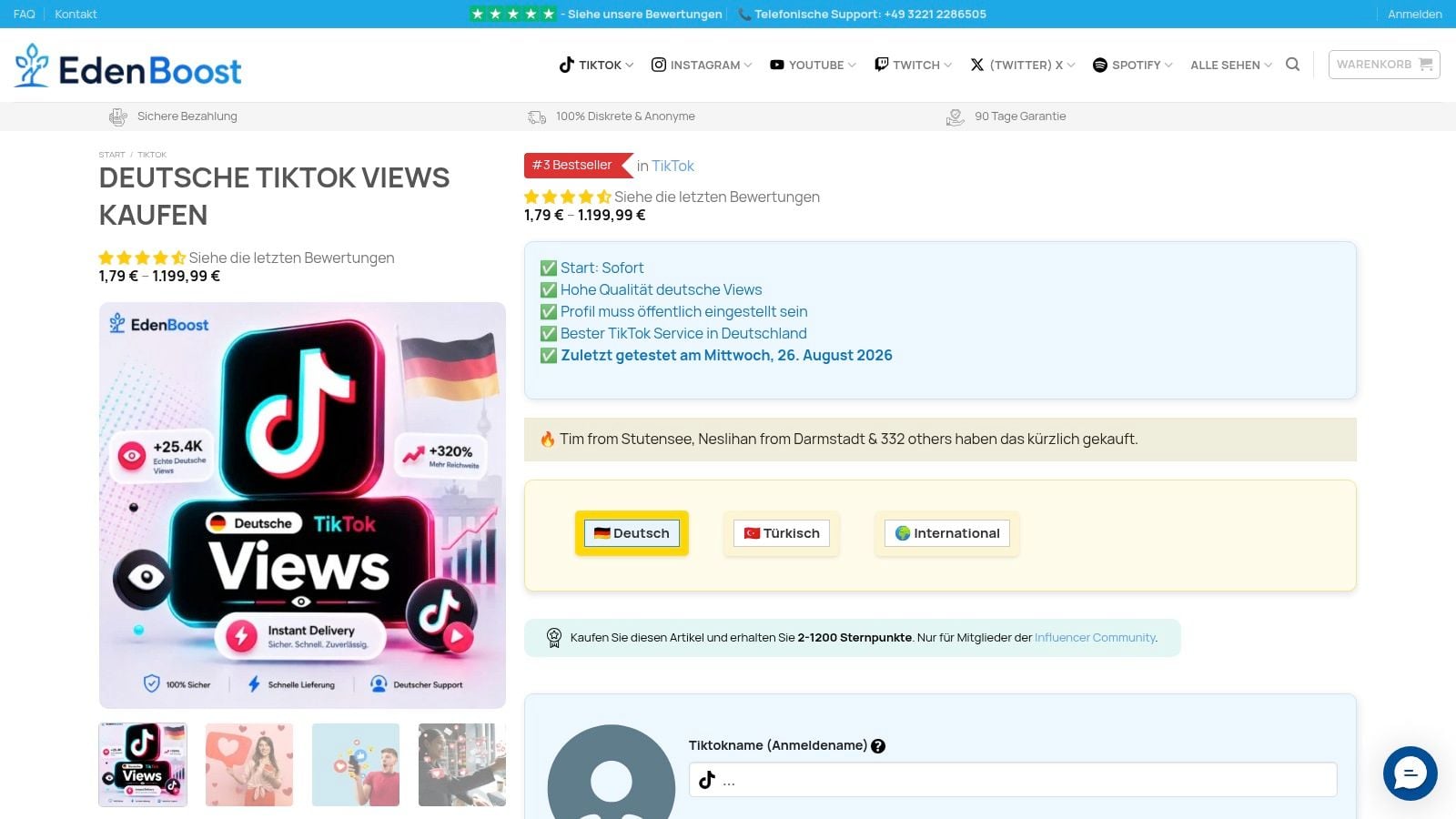The width and height of the screenshot is (1456, 819).
Task: Select the fourth gallery thumbnail
Action: [462, 764]
